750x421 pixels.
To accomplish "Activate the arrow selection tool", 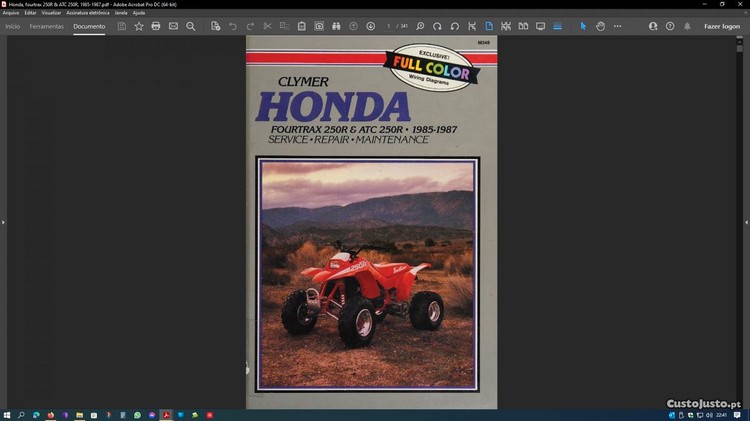I will (x=584, y=26).
